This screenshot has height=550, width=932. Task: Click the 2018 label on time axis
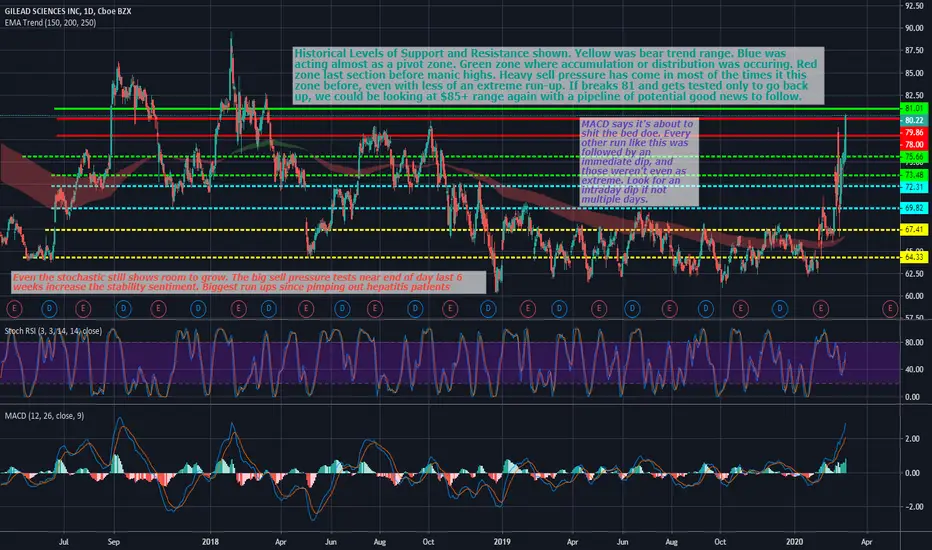210,542
